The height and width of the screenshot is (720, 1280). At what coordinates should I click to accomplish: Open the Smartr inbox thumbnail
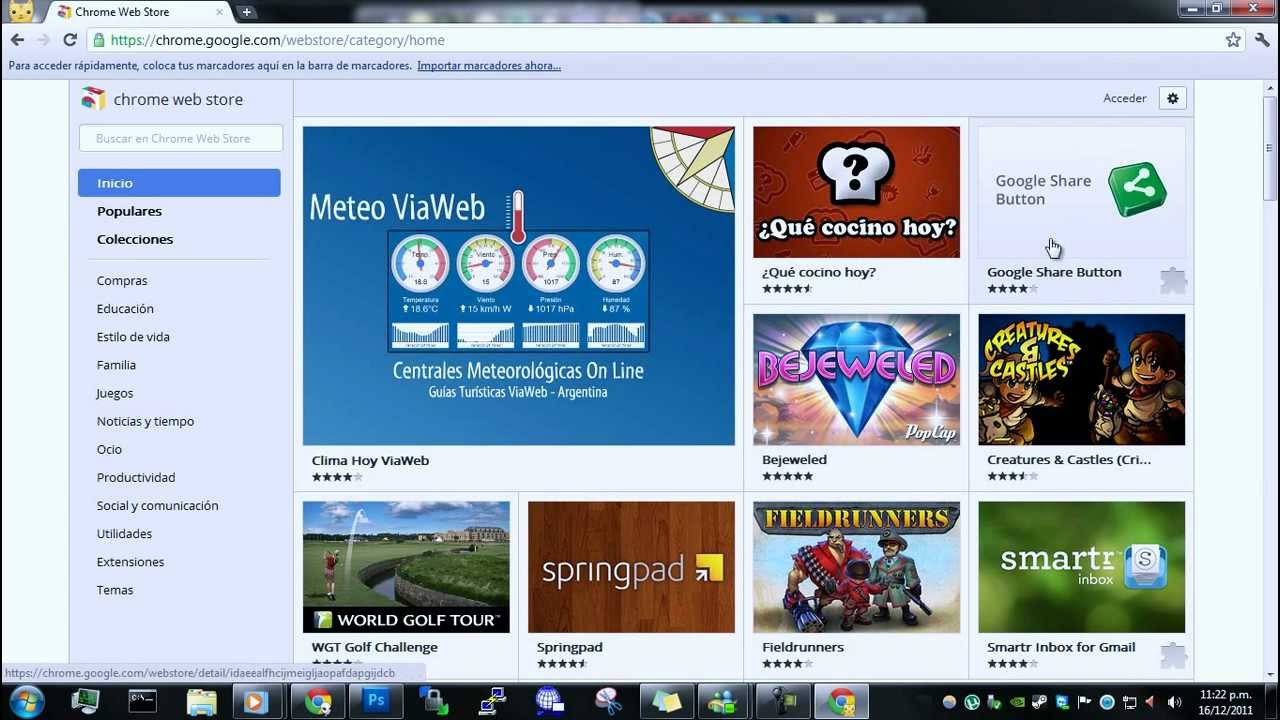click(x=1082, y=567)
